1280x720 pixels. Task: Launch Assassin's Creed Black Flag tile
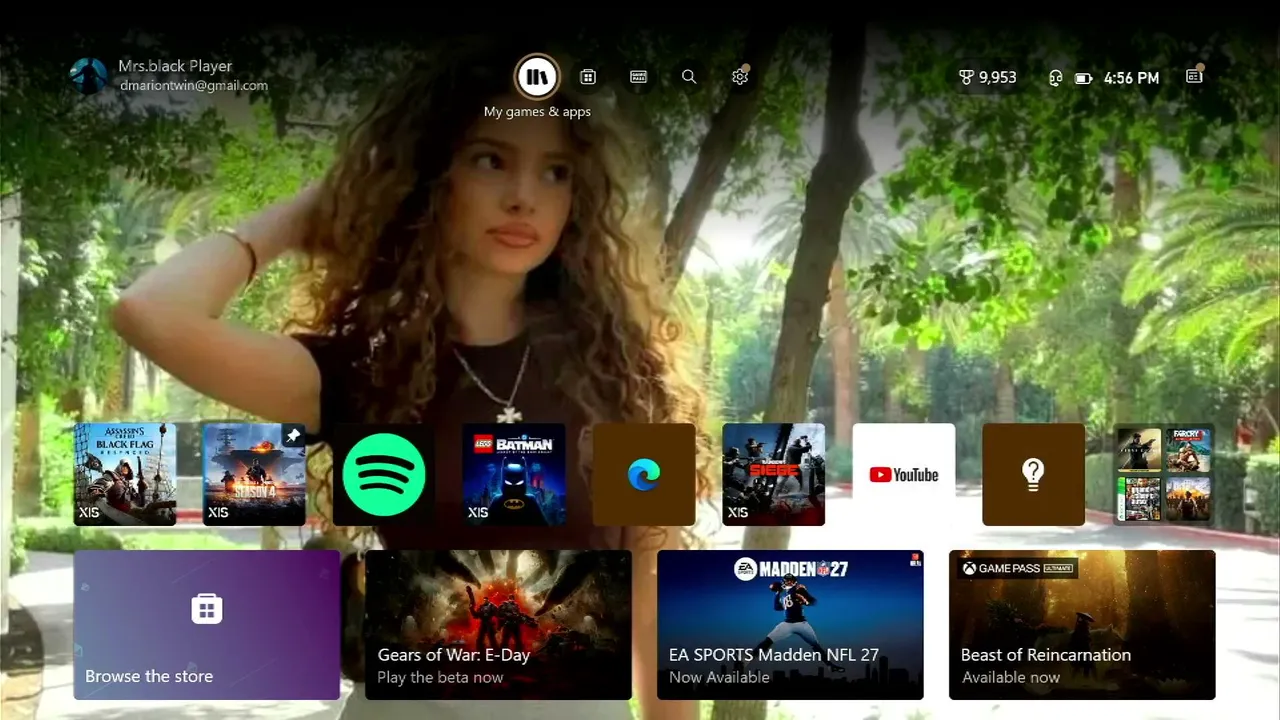pos(124,474)
